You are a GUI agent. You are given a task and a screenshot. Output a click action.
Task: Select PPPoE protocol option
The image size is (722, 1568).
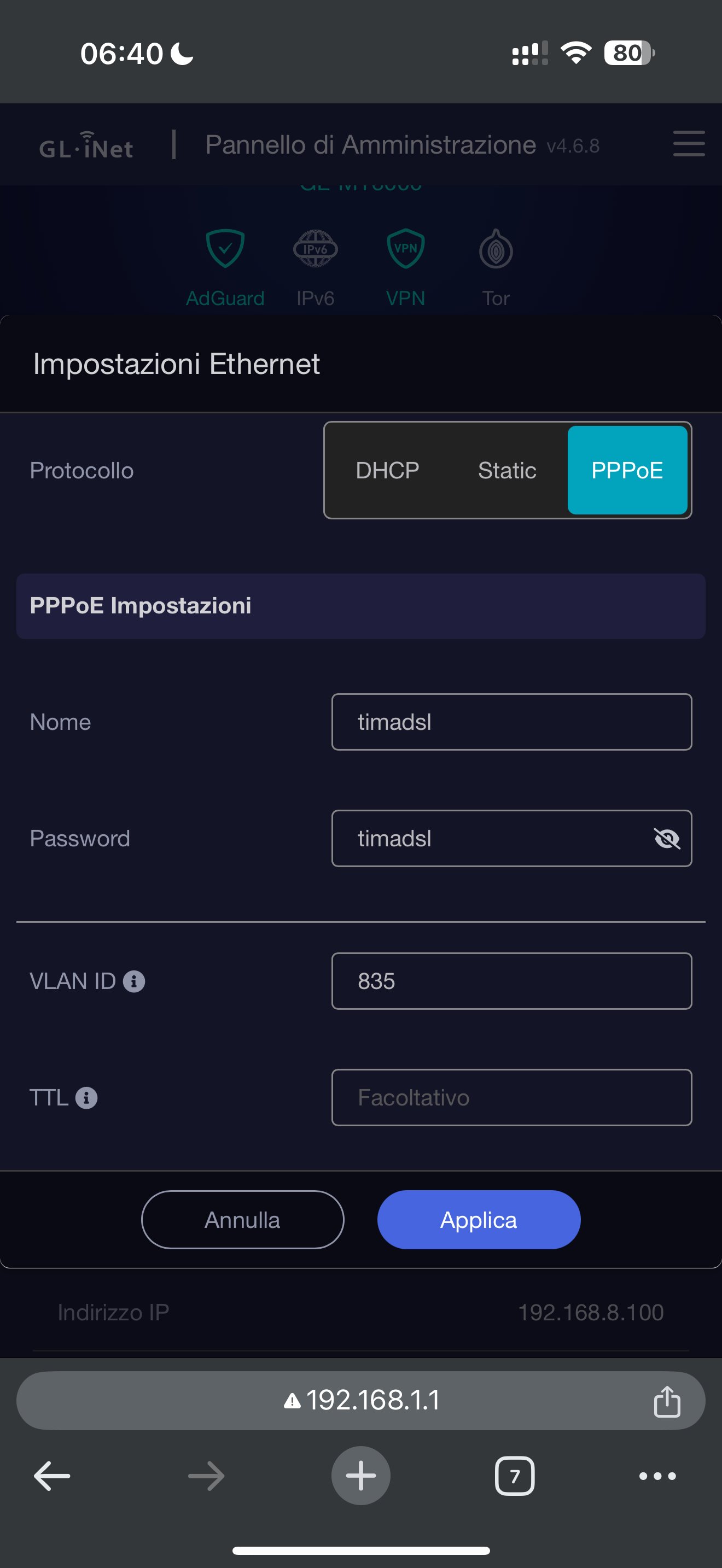(x=627, y=470)
